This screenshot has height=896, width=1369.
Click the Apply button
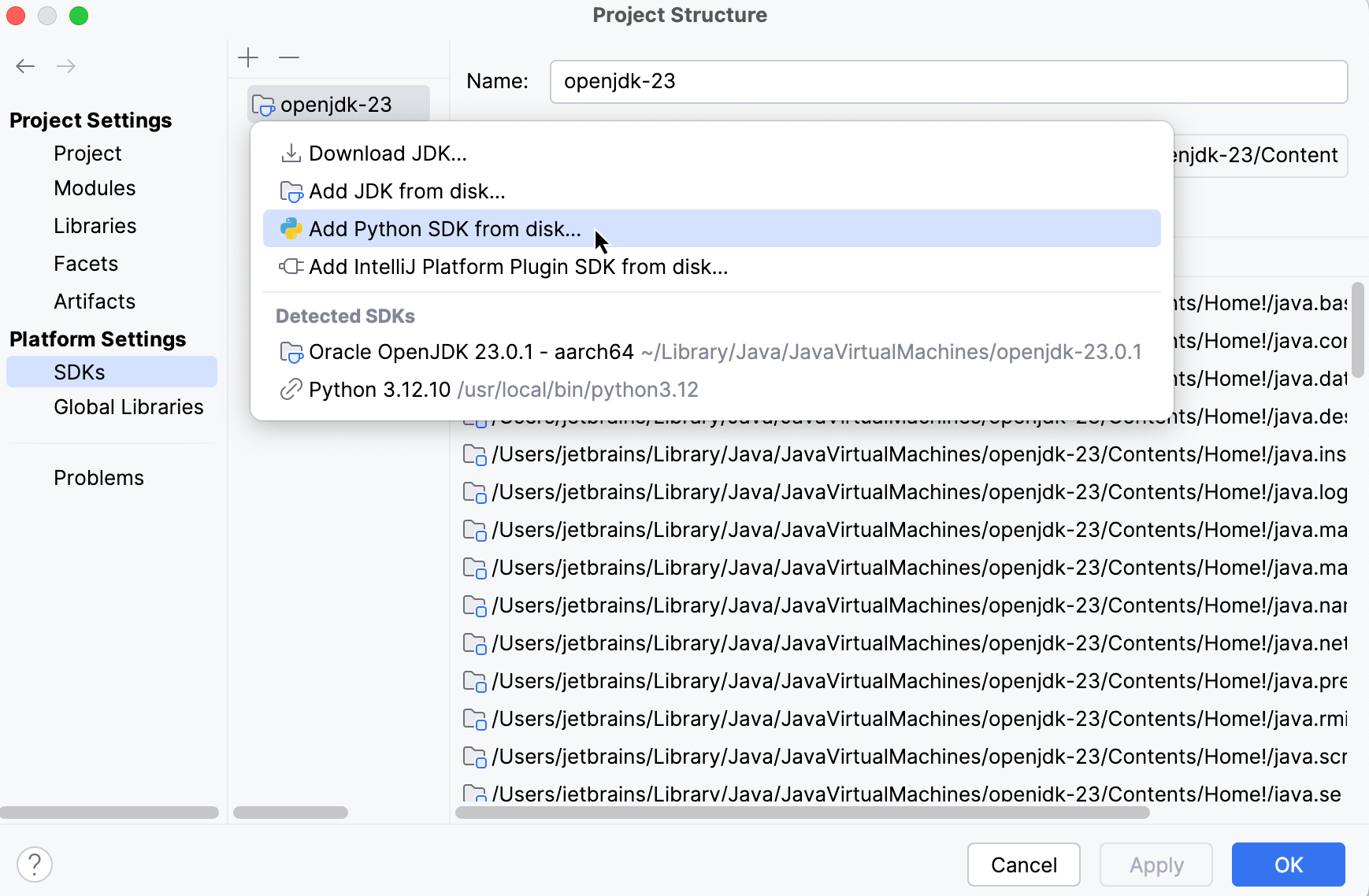click(1156, 865)
